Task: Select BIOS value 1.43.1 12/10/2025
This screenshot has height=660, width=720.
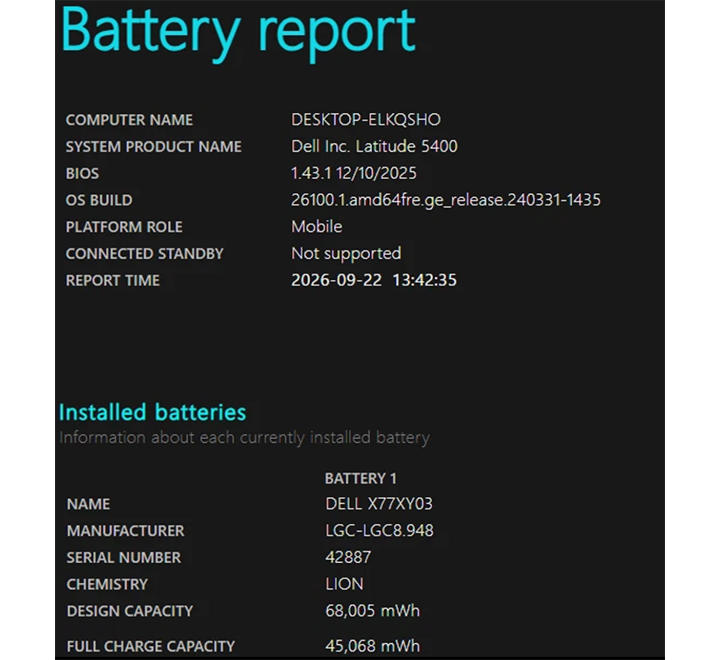Action: (354, 173)
